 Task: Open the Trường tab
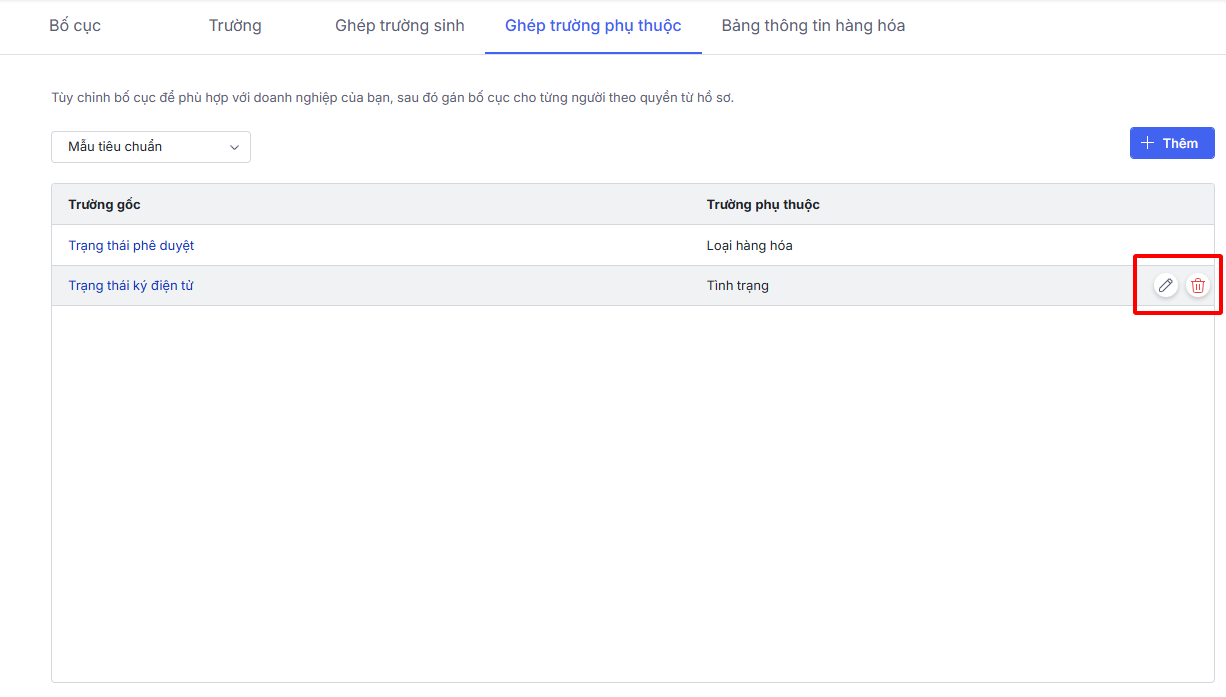coord(235,26)
